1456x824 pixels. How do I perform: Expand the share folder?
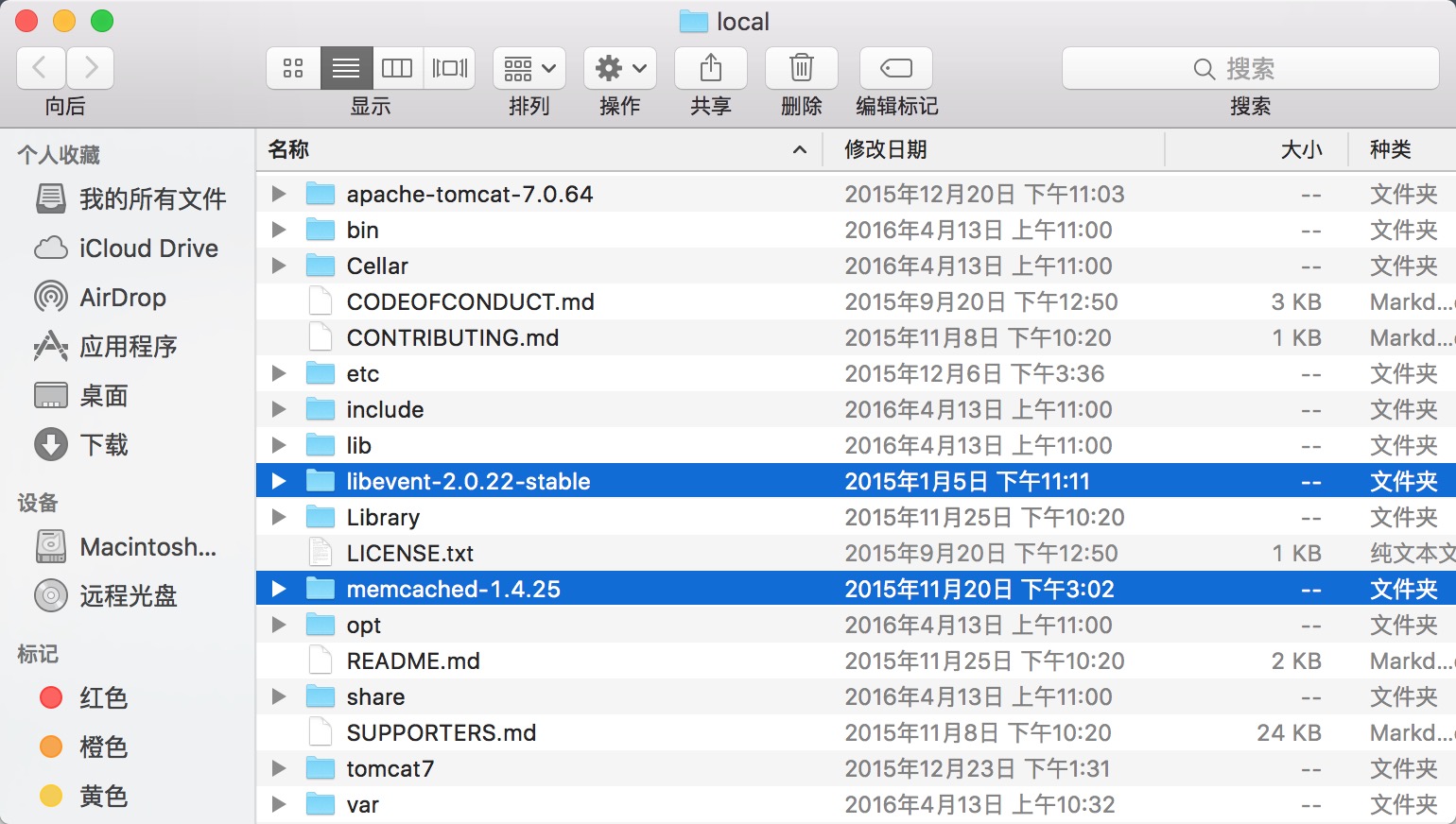tap(279, 696)
